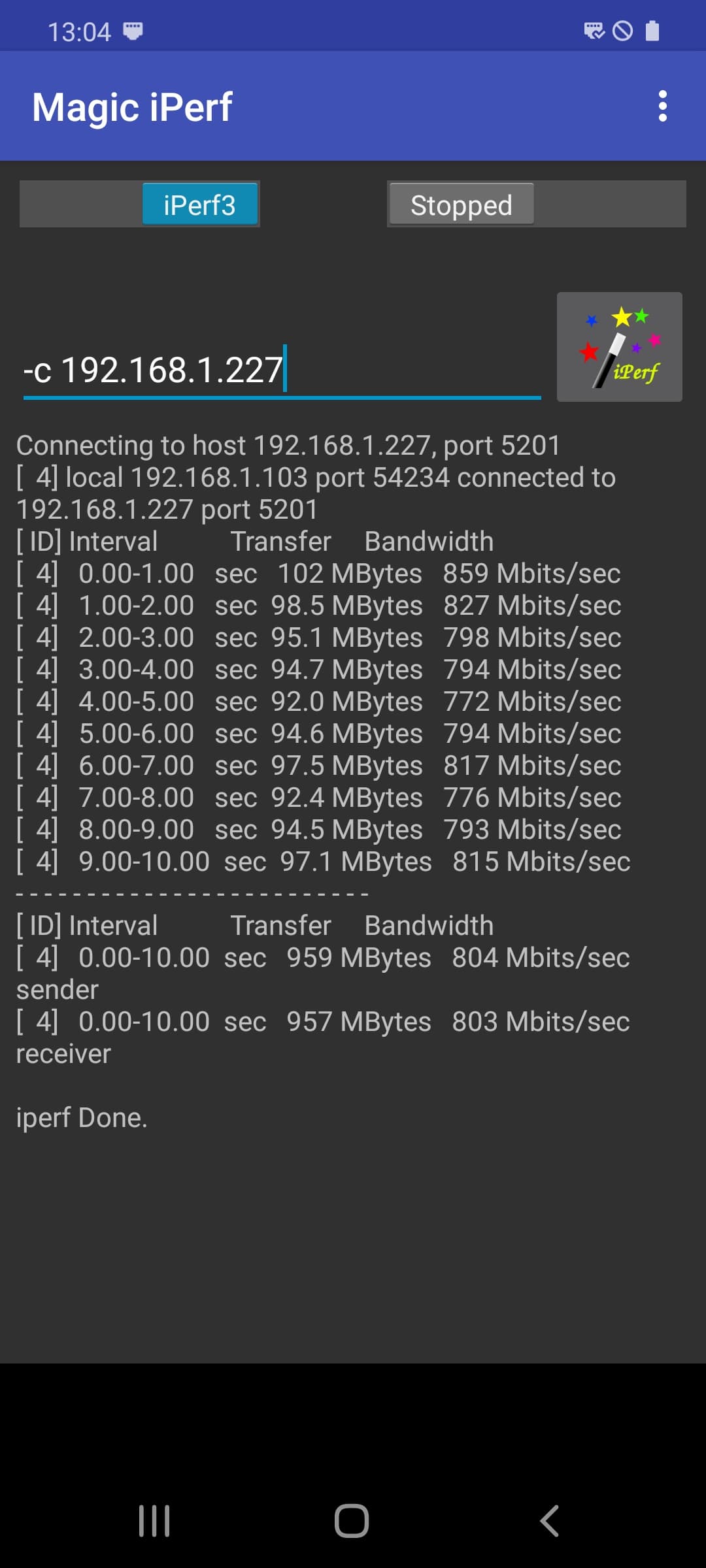Tap the 13:04 clock in status bar
706x1568 pixels.
(x=79, y=31)
